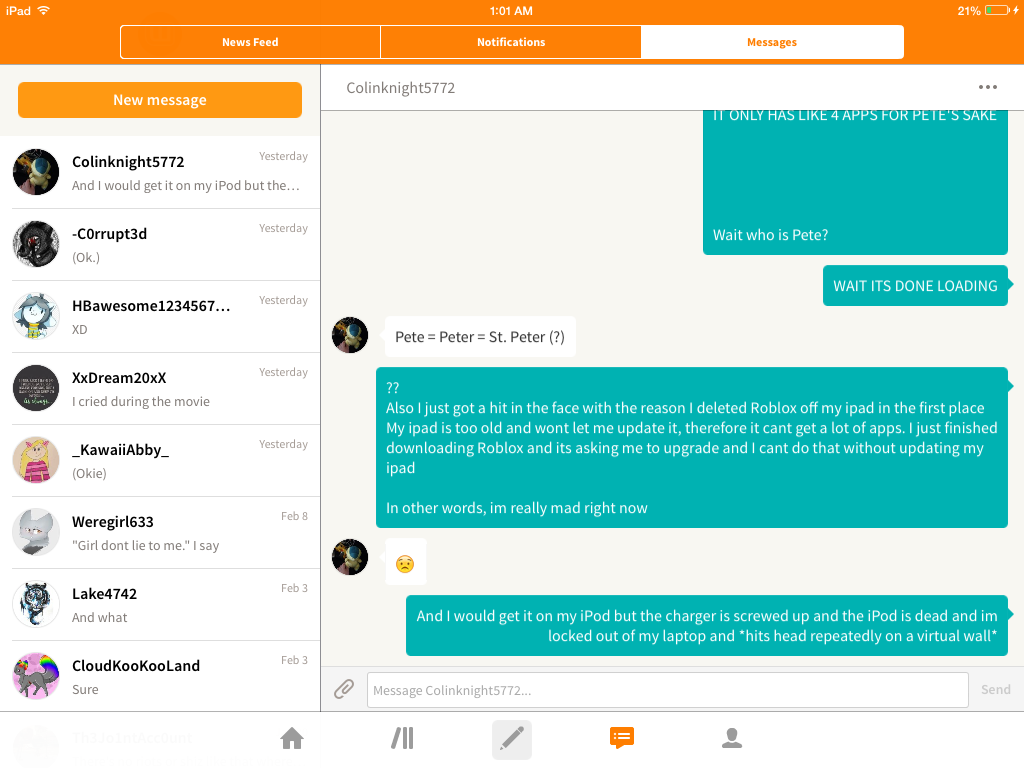
Task: Tap the 1:01 AM clock in status bar
Action: tap(511, 11)
